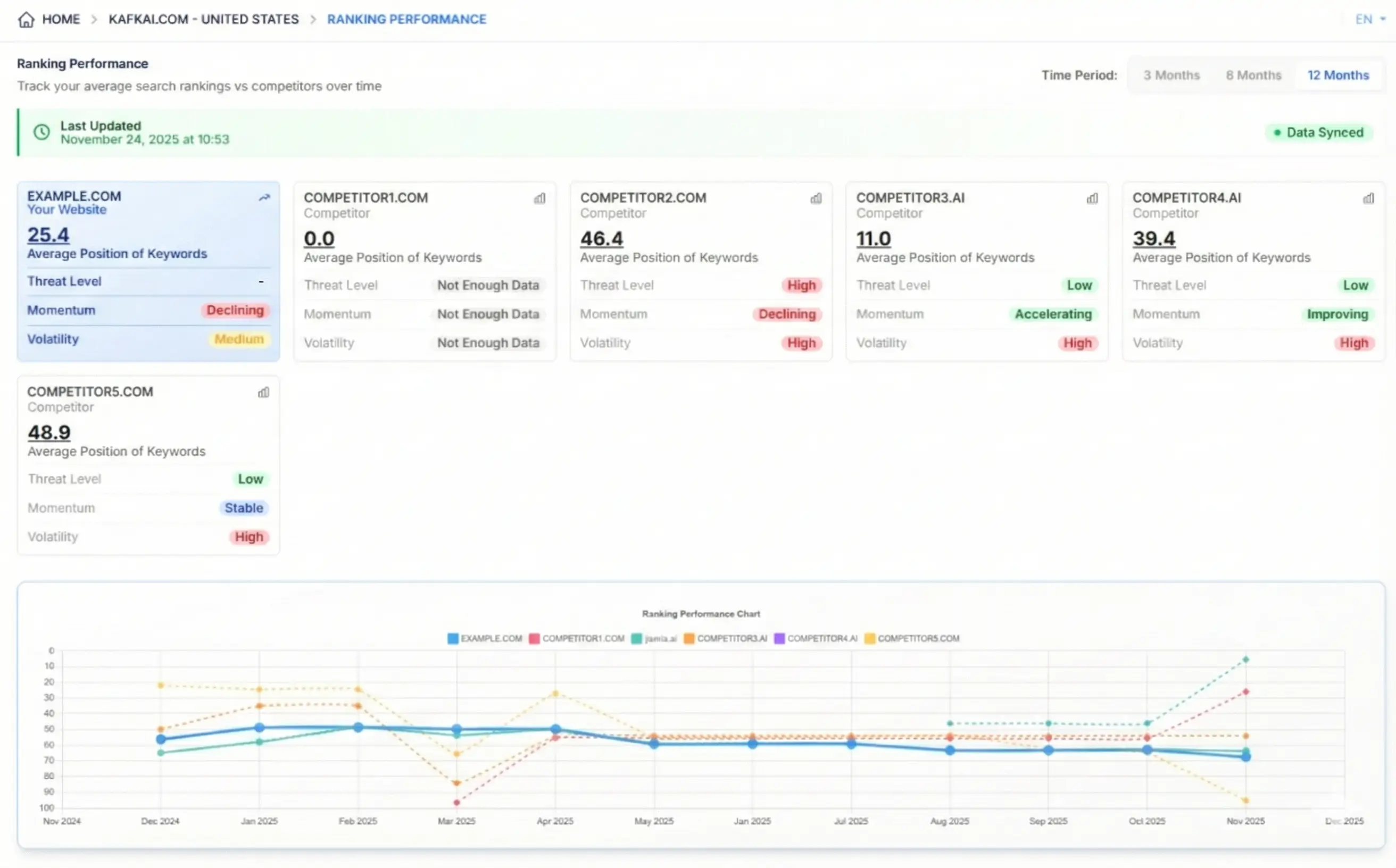1396x868 pixels.
Task: Open the bar chart icon on COMPETITOR1.COM card
Action: [x=538, y=198]
